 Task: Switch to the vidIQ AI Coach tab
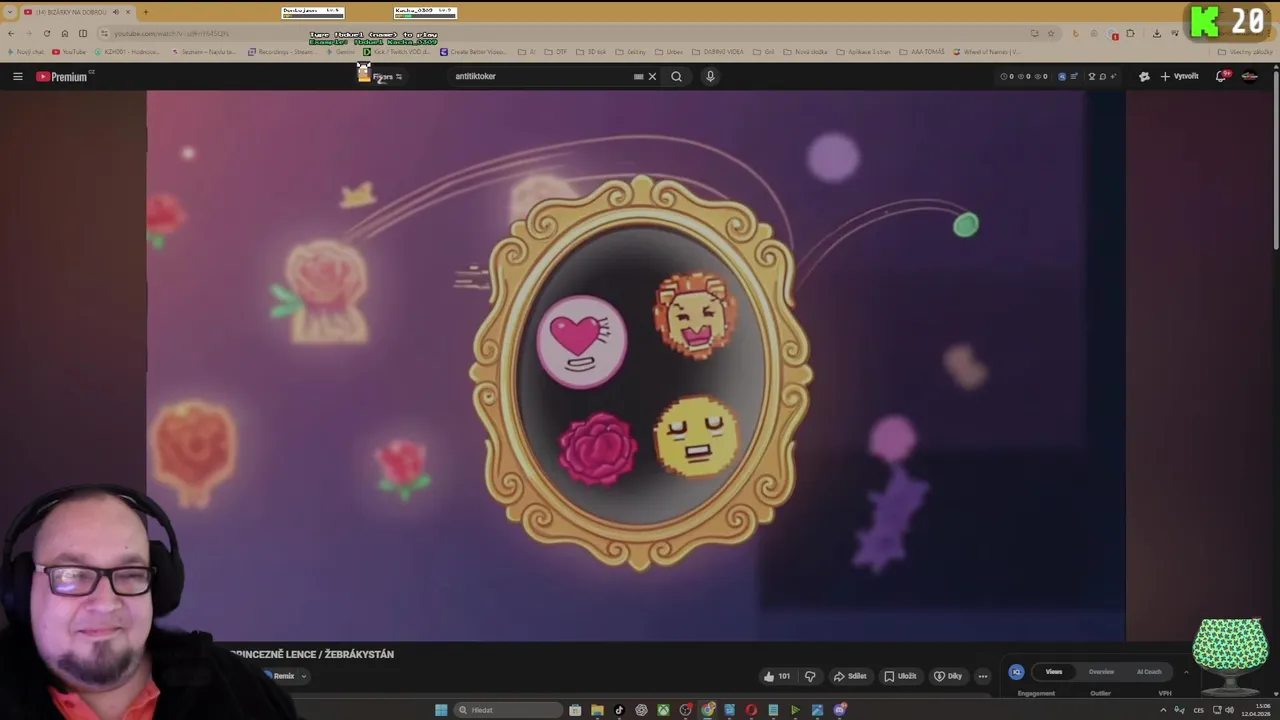[1149, 672]
